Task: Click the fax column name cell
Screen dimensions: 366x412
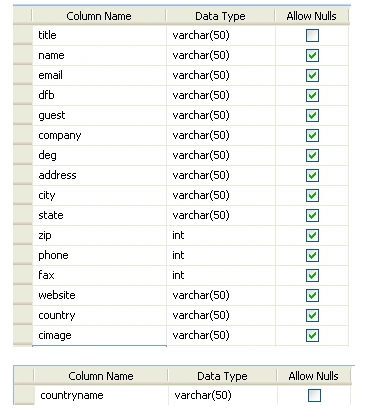Action: (x=99, y=275)
